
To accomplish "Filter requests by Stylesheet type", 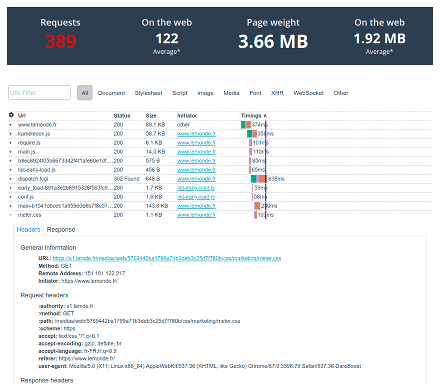I will (x=148, y=93).
